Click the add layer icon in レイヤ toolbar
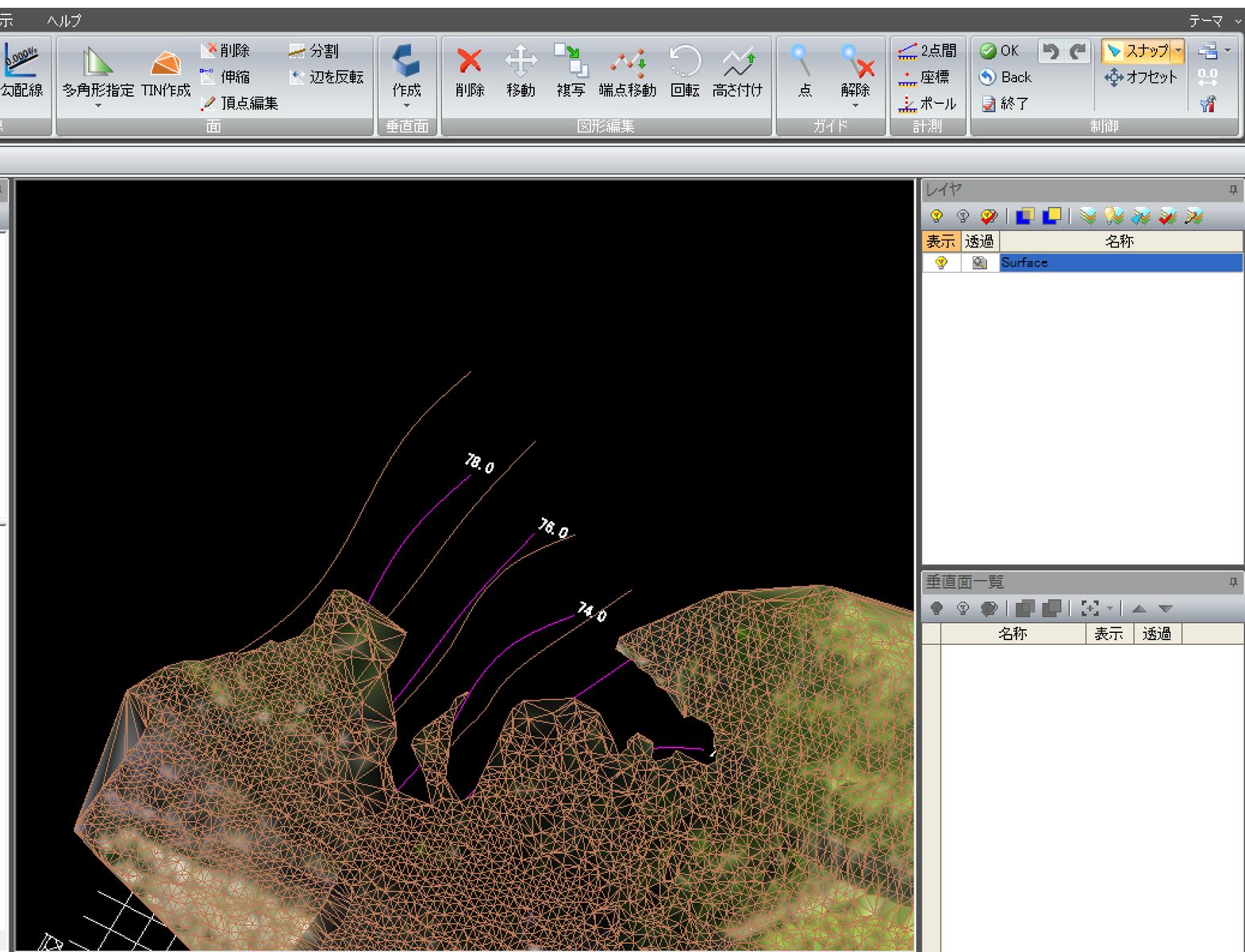This screenshot has height=952, width=1245. (1089, 216)
